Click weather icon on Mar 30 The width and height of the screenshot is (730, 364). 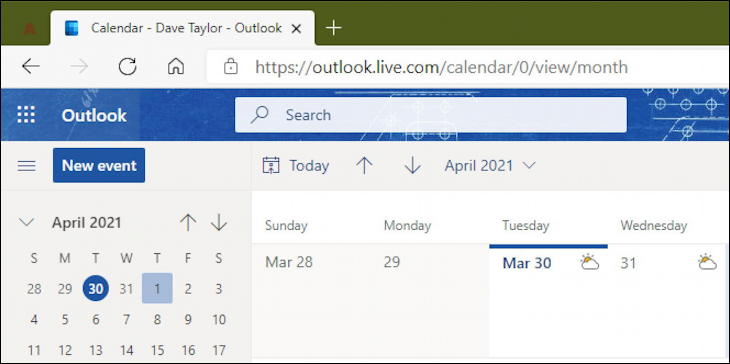tap(589, 263)
